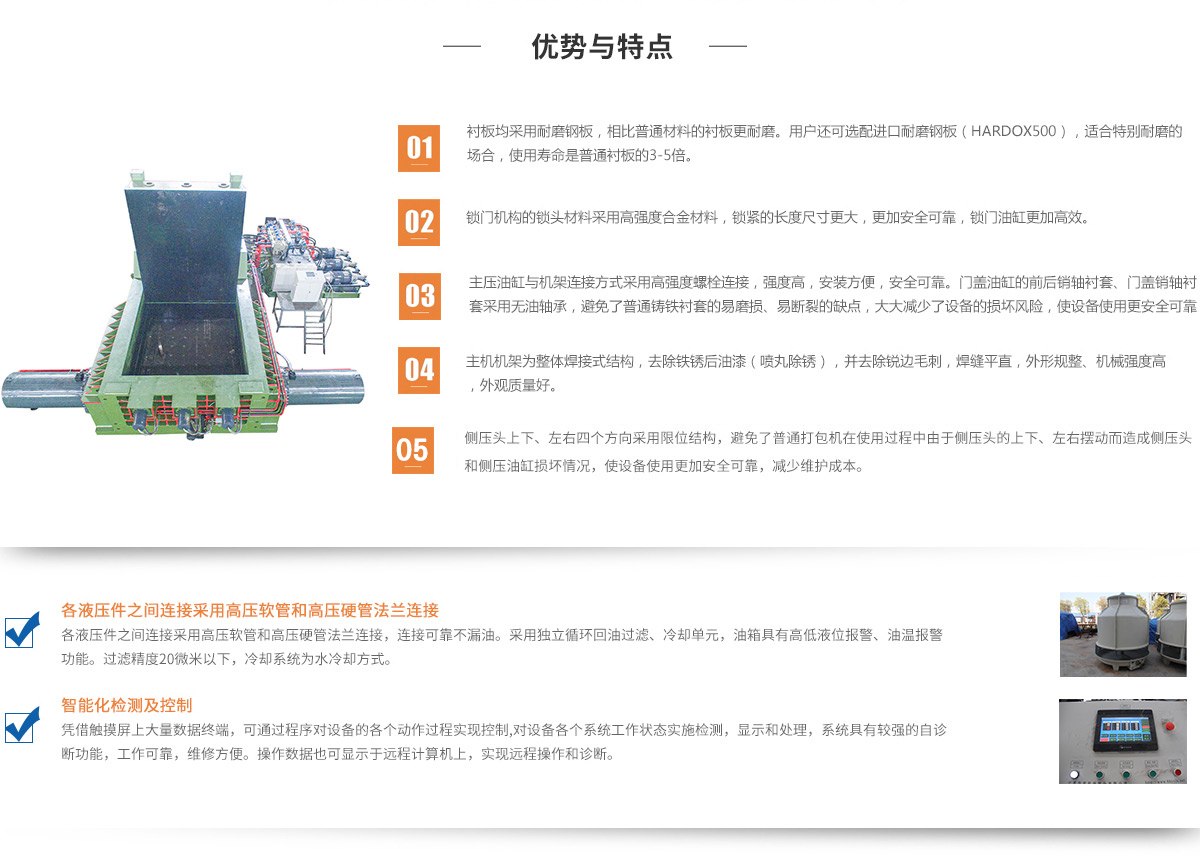The image size is (1200, 859).
Task: Click the orange 02 number badge
Action: (x=419, y=221)
